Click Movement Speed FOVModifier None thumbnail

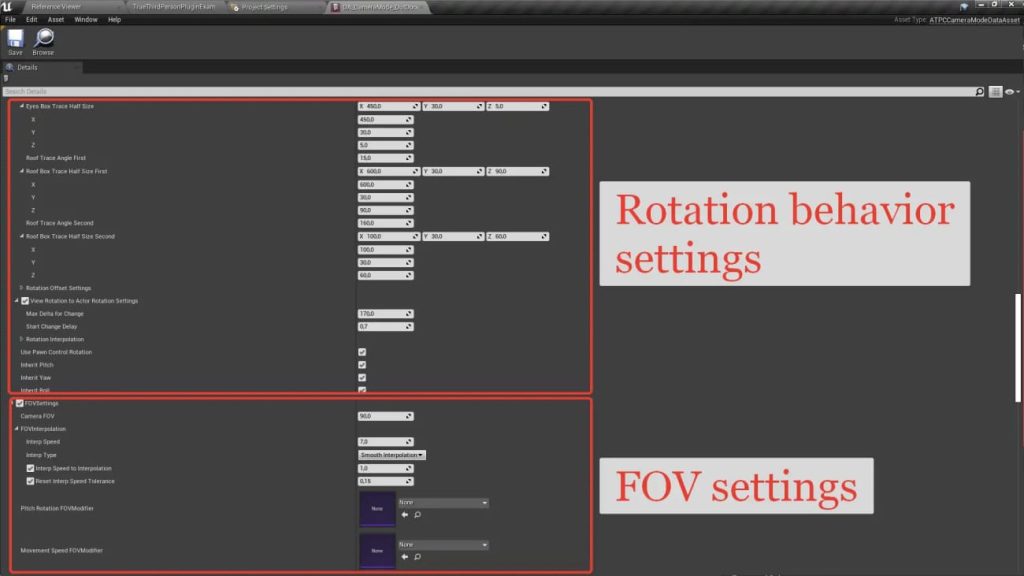377,551
